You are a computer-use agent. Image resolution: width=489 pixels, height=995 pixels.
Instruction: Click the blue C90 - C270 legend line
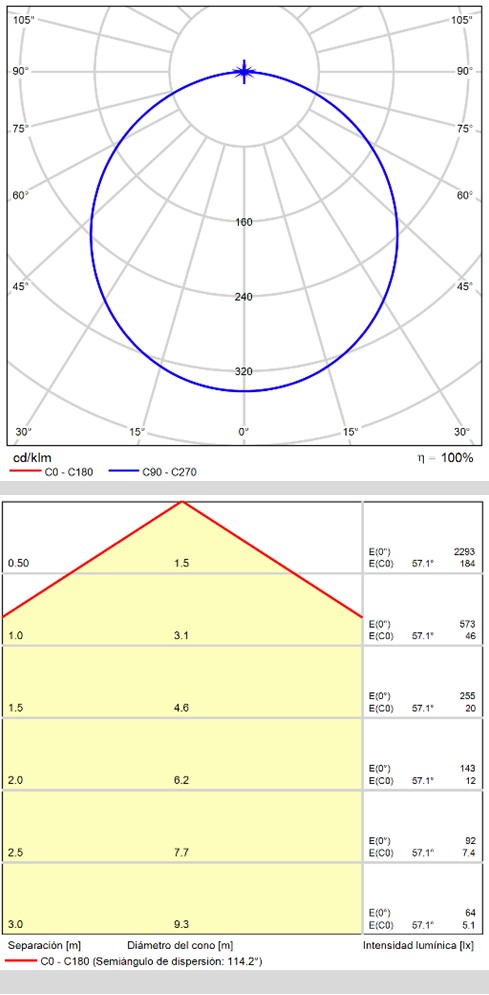(x=122, y=472)
